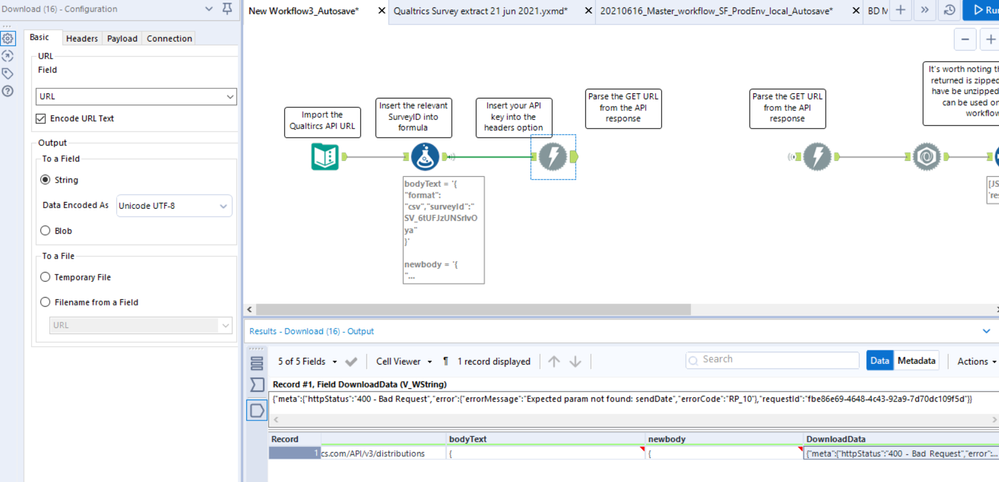Open the Help question mark icon

(x=8, y=91)
